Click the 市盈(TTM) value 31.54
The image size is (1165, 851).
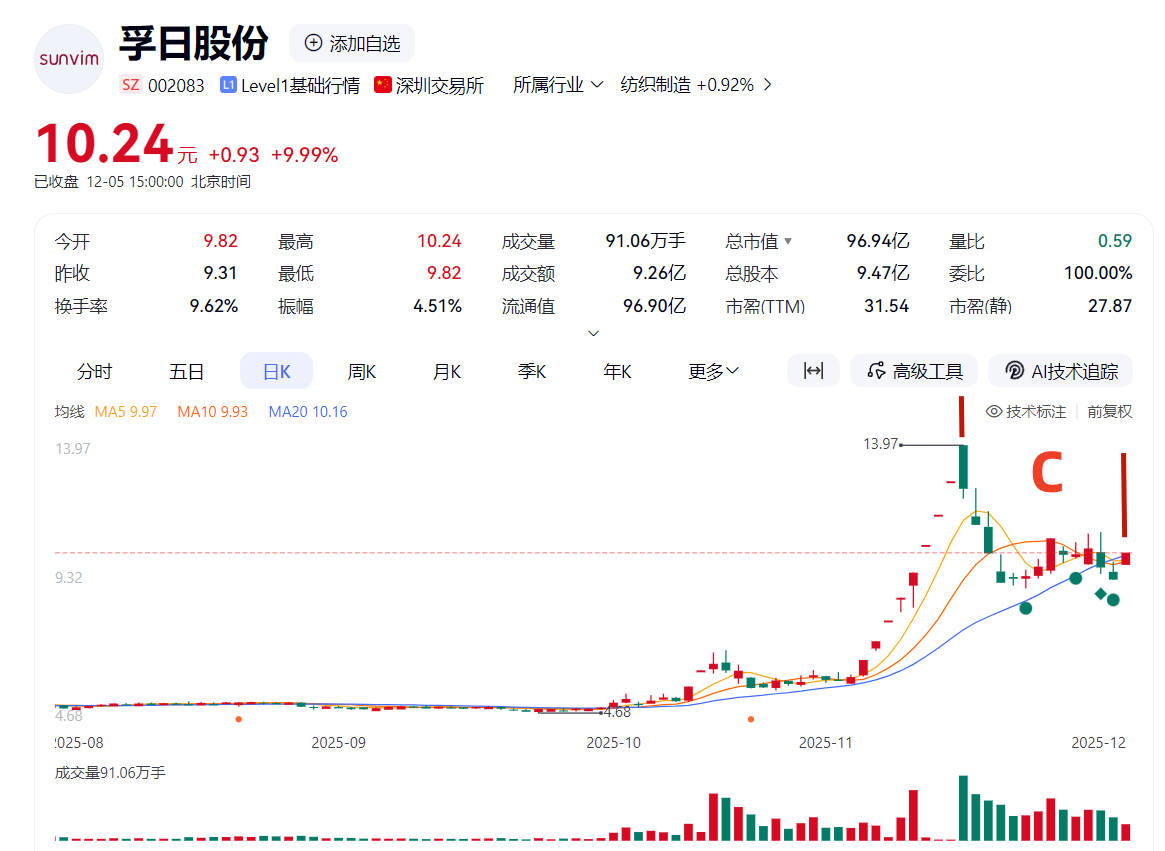click(886, 306)
